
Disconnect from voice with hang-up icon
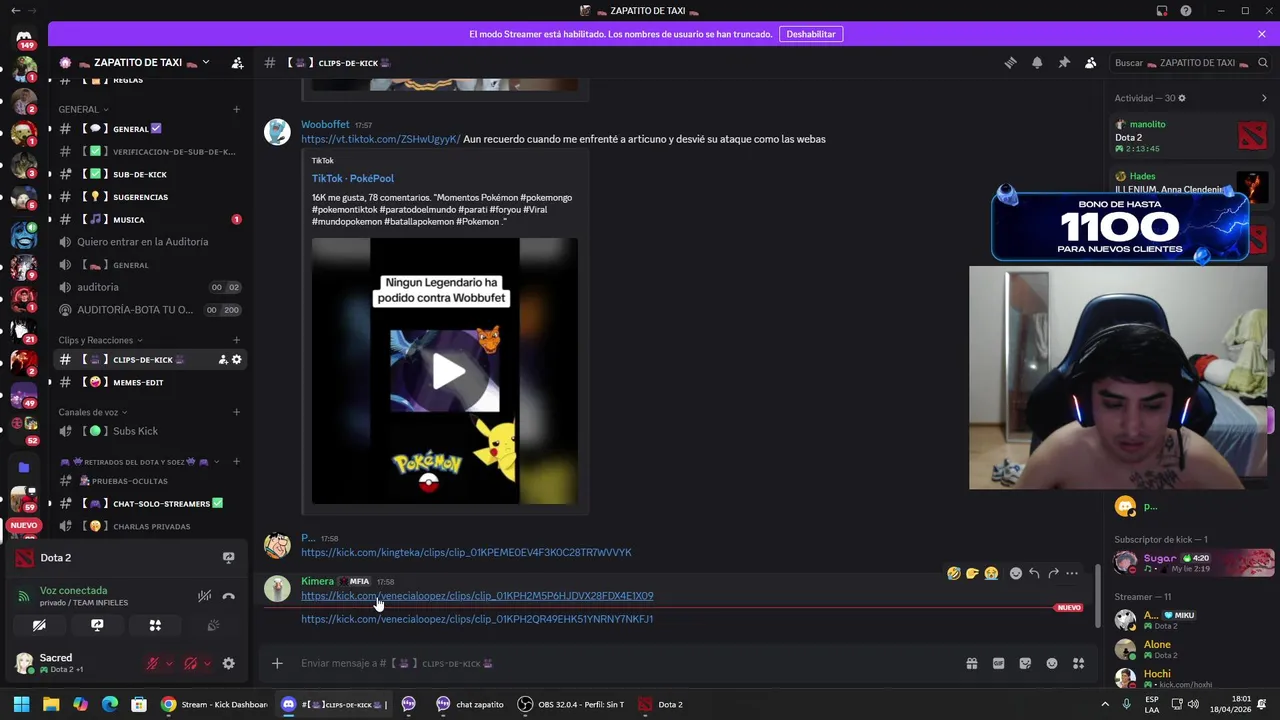pyautogui.click(x=228, y=596)
